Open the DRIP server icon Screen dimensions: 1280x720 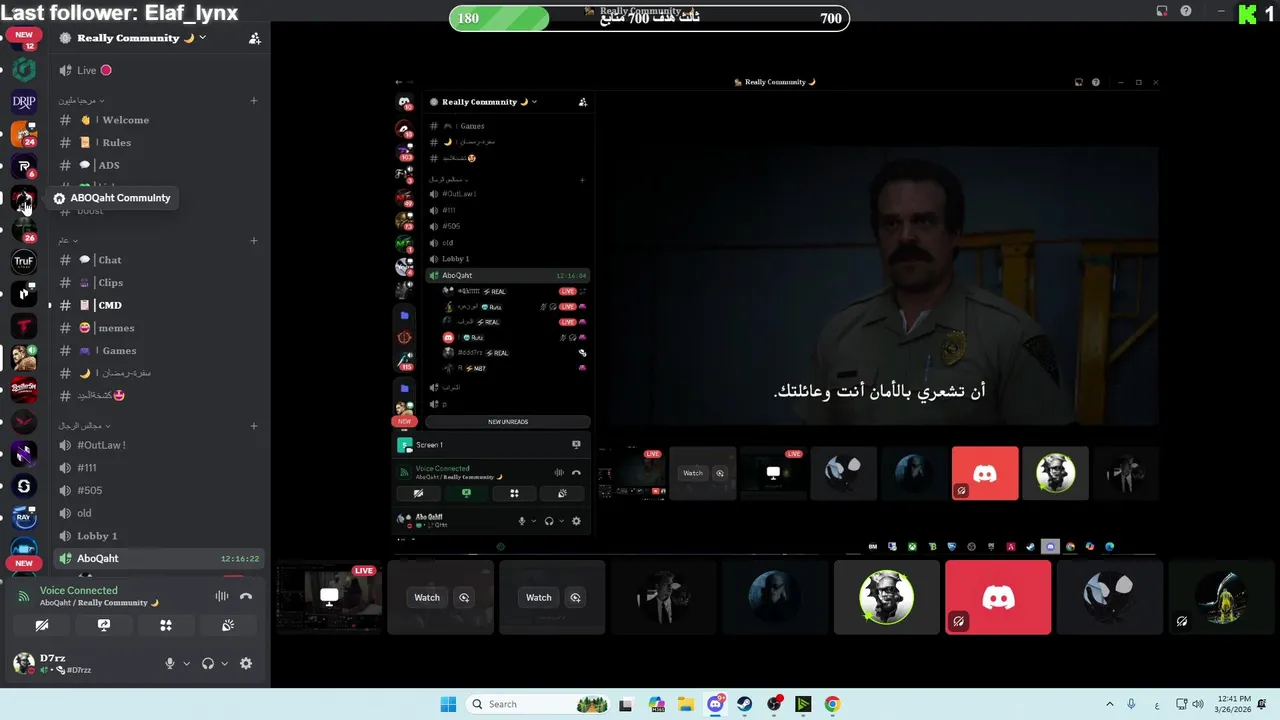tap(24, 101)
